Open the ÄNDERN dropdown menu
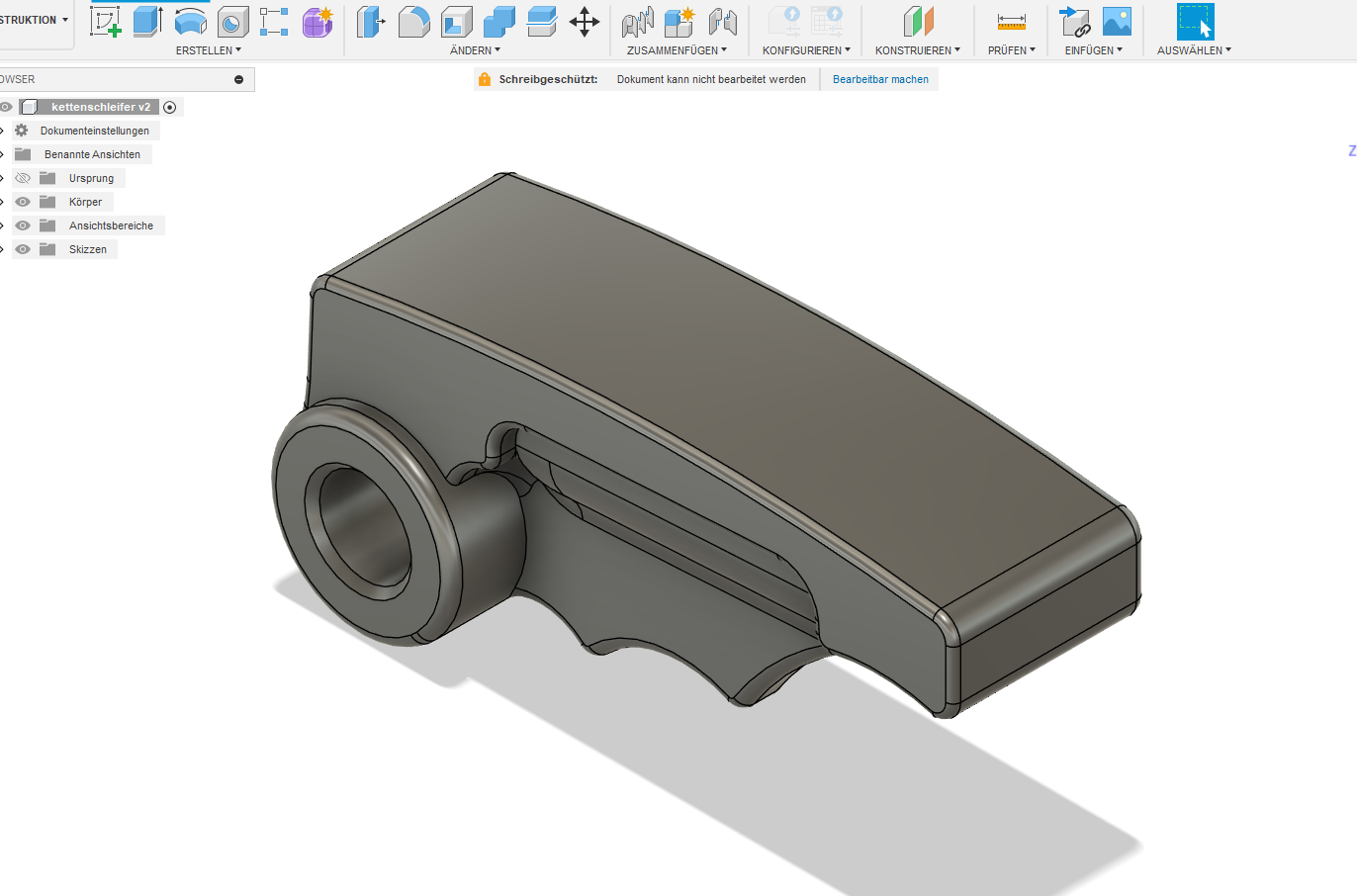Viewport: 1357px width, 896px height. tap(475, 50)
